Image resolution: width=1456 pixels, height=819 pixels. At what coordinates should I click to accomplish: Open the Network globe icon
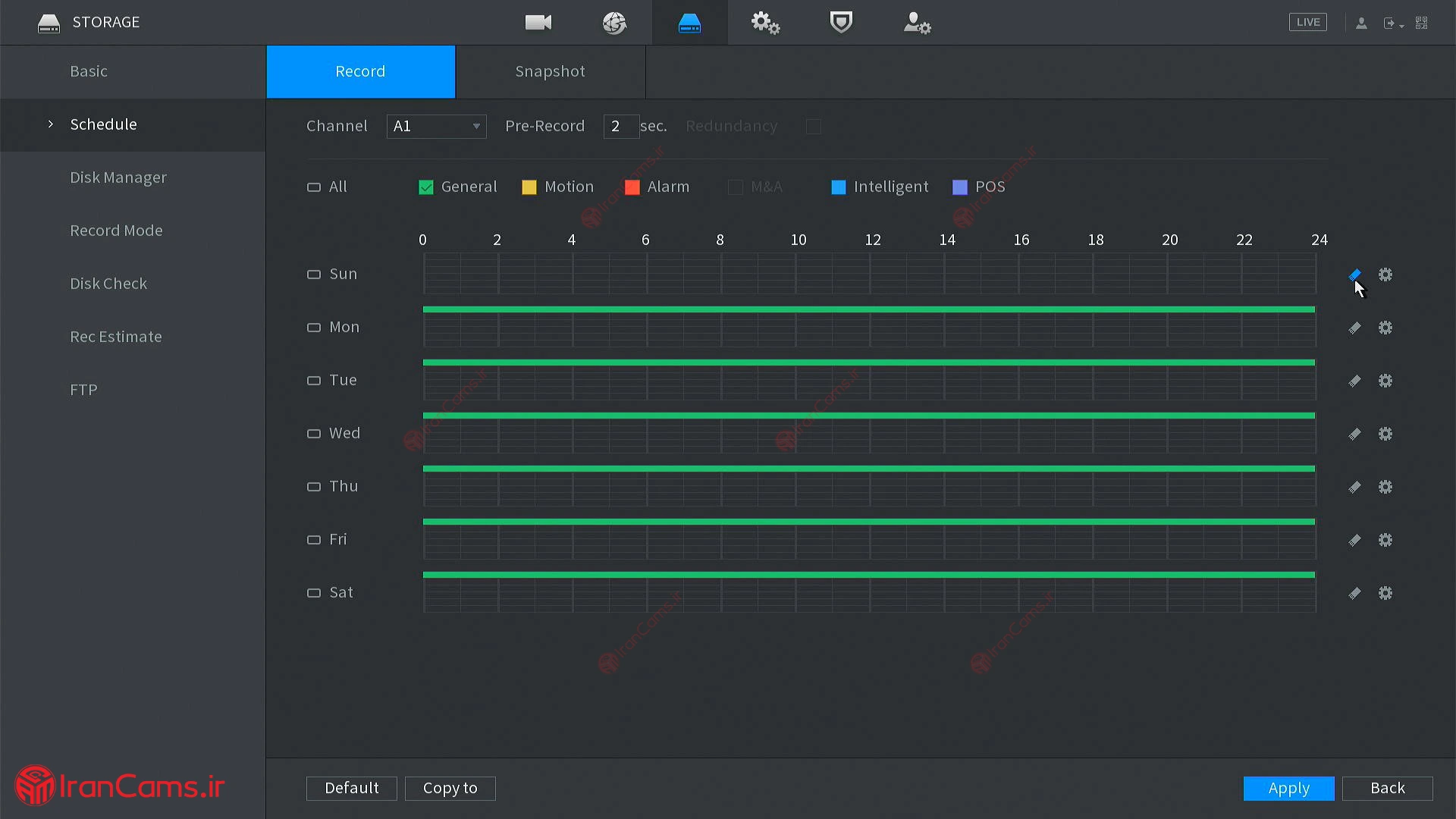614,23
